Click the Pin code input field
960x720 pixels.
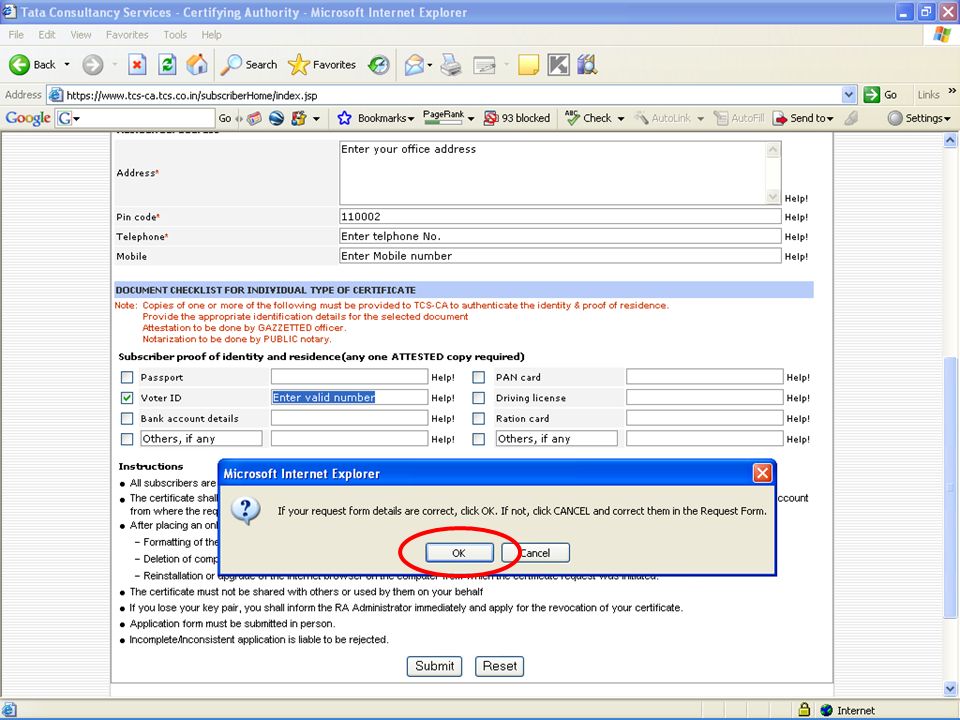(x=560, y=216)
